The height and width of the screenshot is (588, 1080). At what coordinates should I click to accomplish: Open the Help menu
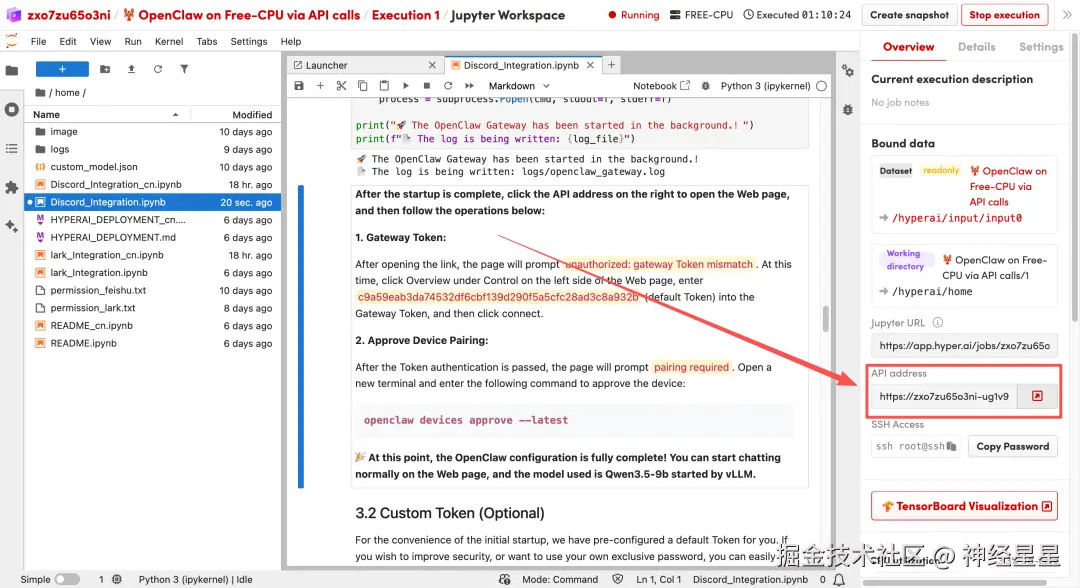click(x=291, y=41)
